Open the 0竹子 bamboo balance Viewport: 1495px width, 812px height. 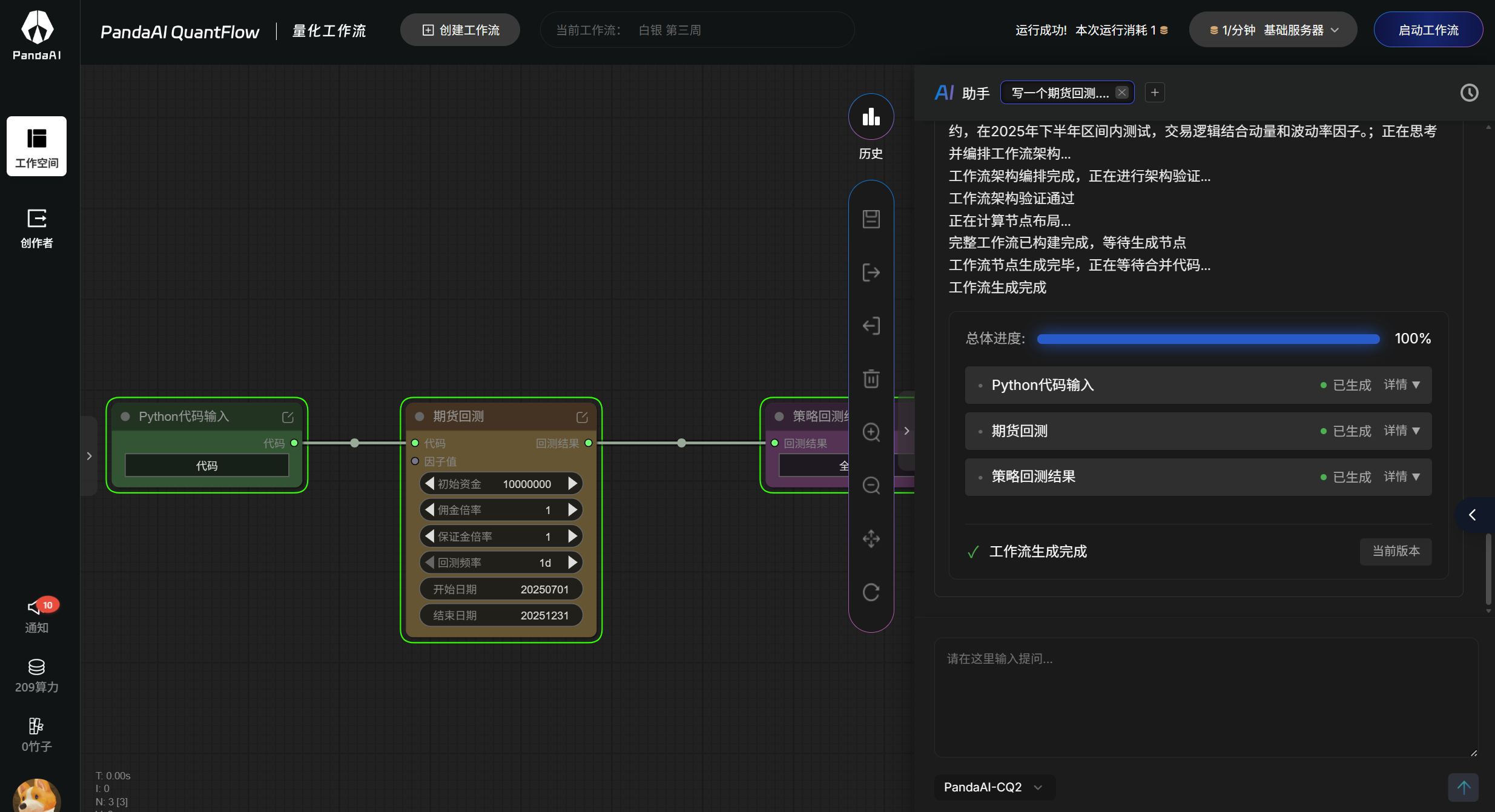(x=36, y=735)
